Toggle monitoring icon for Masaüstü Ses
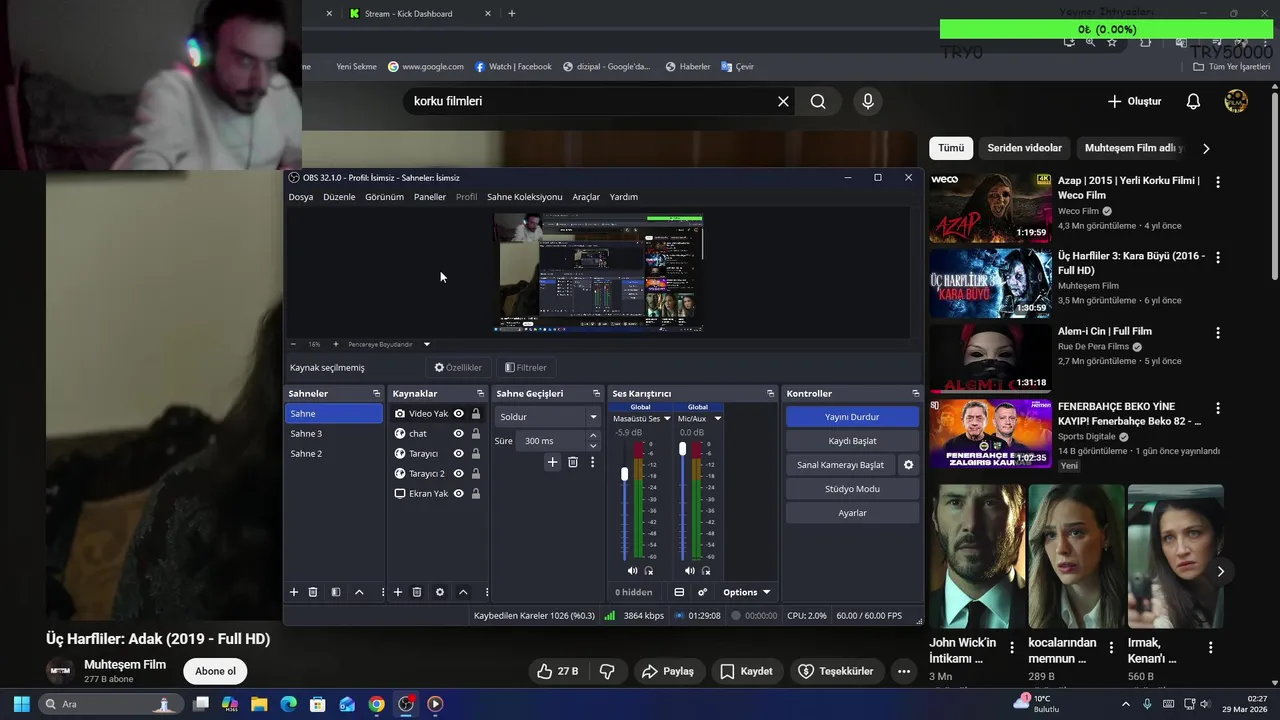1280x720 pixels. (649, 571)
